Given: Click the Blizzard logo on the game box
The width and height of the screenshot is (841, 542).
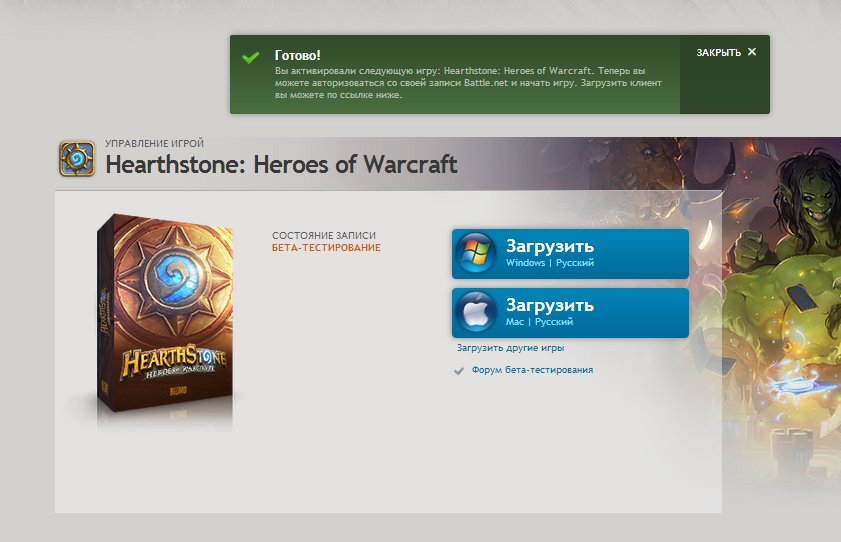Looking at the screenshot, I should [x=178, y=391].
